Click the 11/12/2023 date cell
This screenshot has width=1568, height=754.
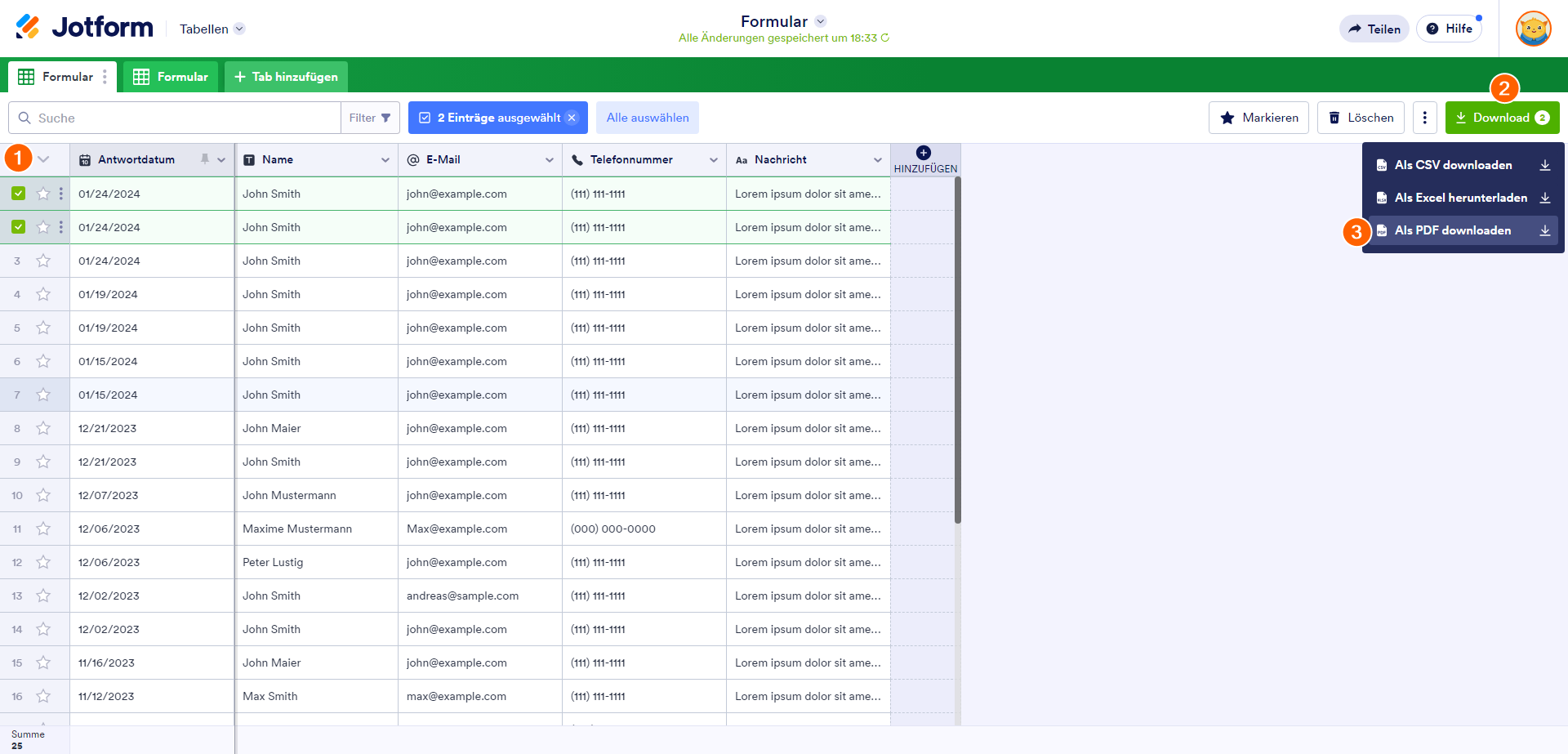click(152, 696)
